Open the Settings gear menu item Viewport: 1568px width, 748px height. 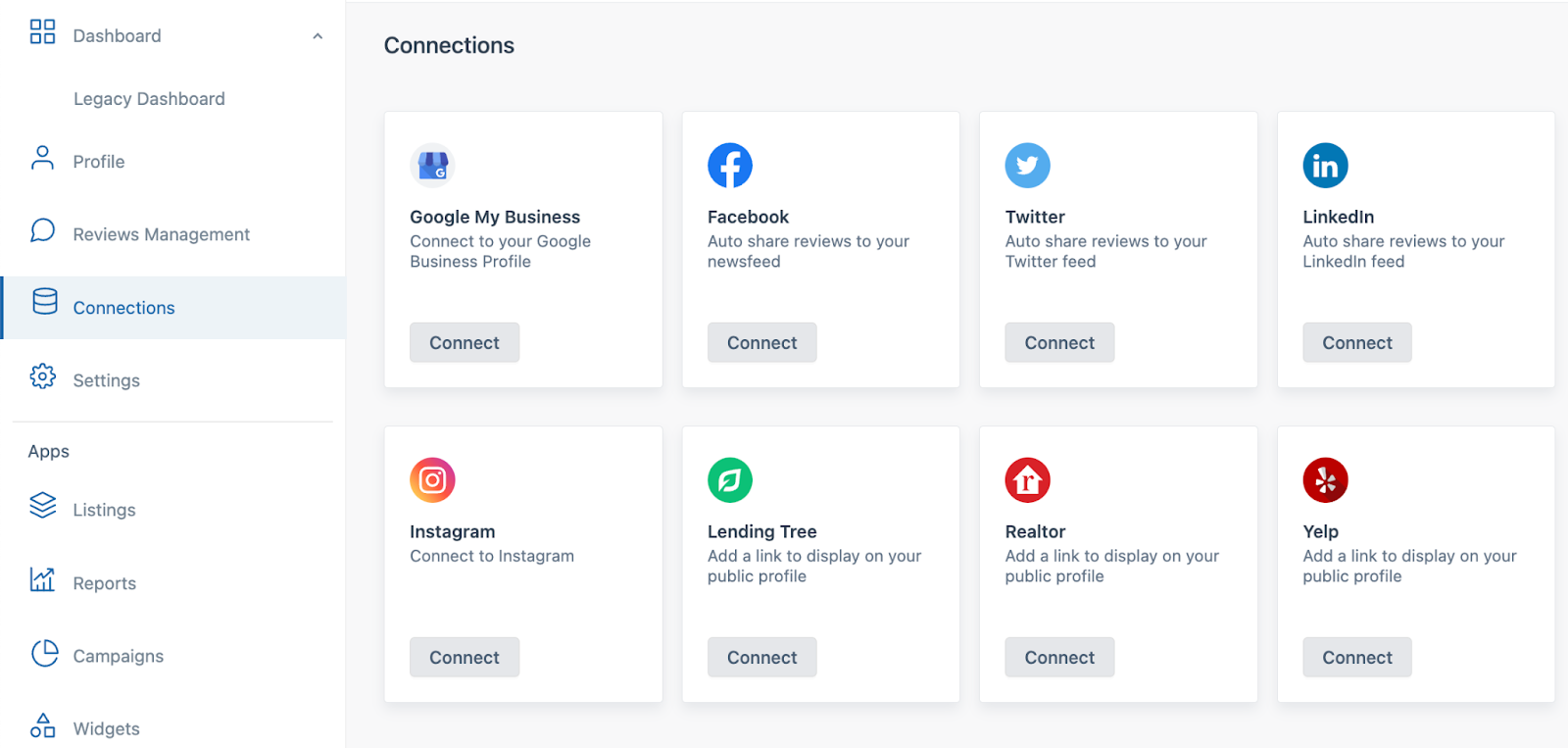pos(106,380)
